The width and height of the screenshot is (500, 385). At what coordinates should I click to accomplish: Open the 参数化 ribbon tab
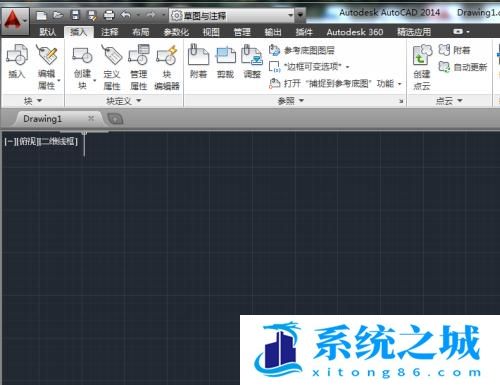[x=176, y=32]
